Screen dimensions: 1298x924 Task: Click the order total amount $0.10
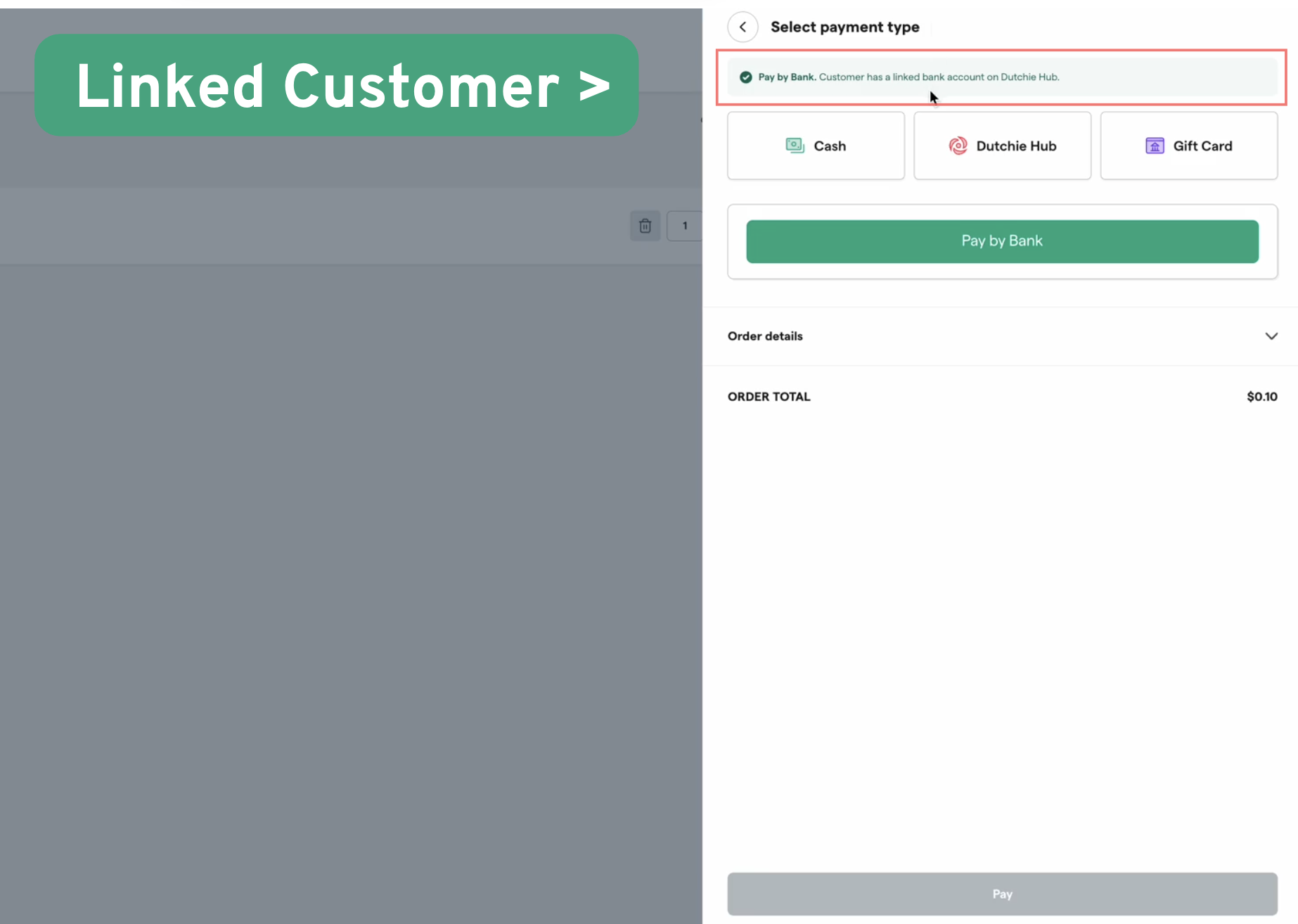pos(1262,397)
